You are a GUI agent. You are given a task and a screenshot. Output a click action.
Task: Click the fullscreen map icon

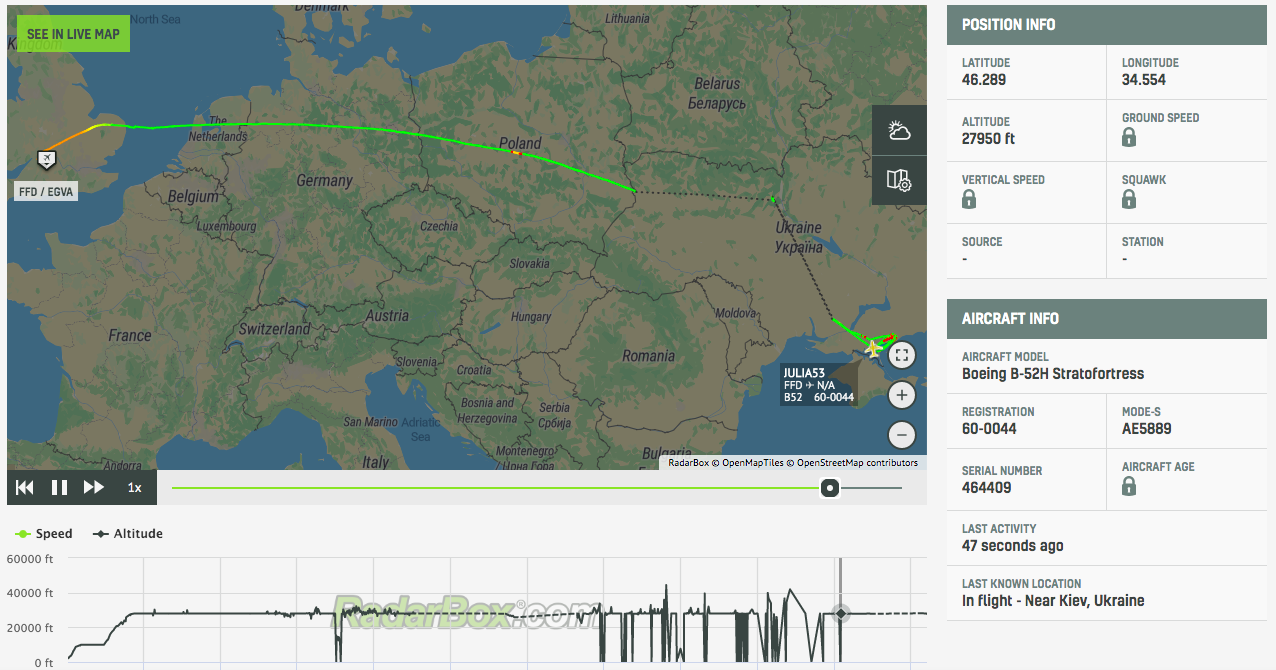coord(902,355)
